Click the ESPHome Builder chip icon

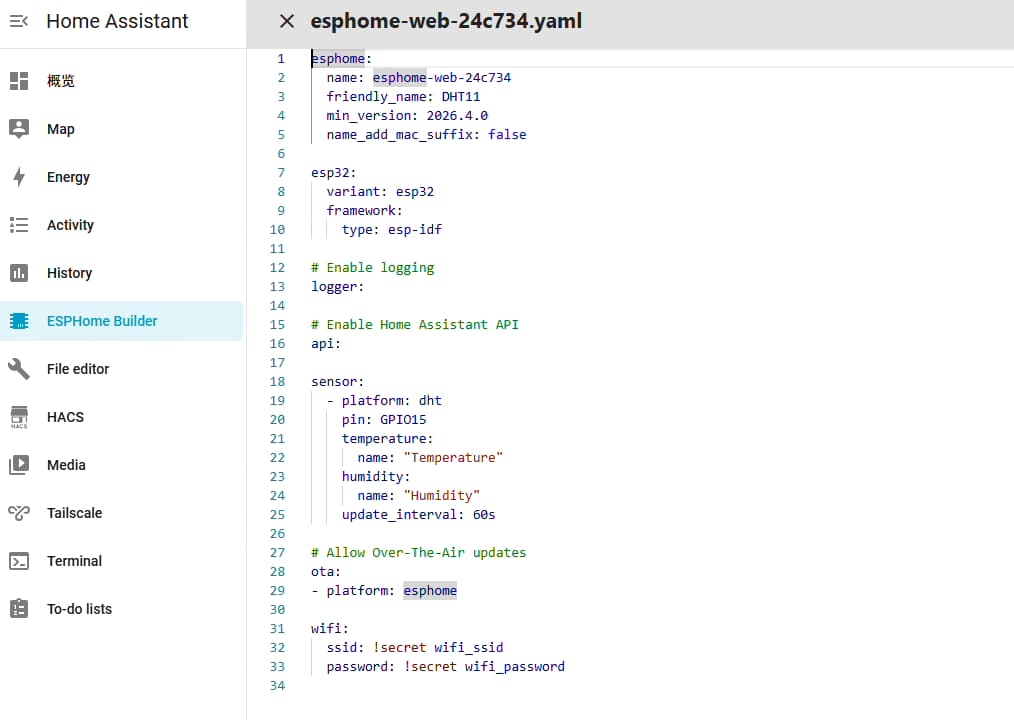[x=19, y=321]
